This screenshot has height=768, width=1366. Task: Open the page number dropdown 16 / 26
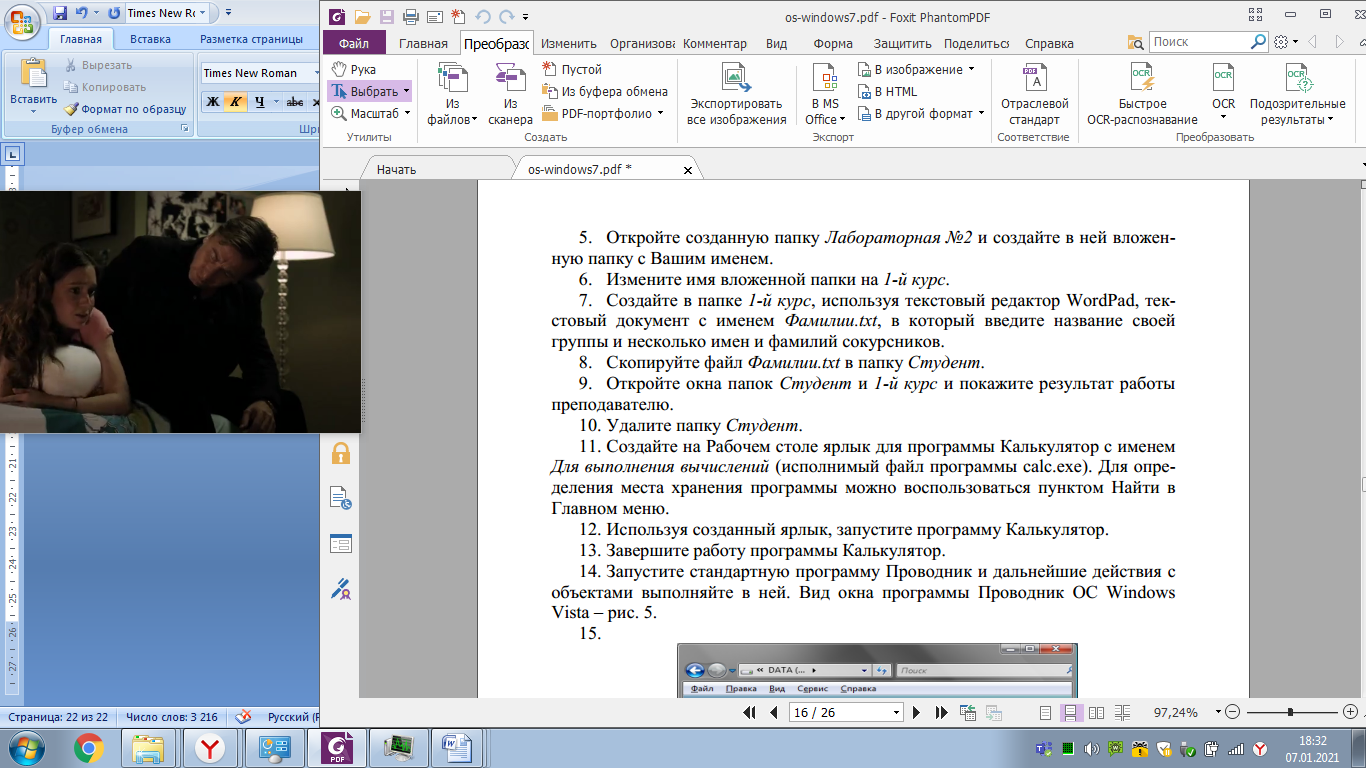[x=895, y=713]
